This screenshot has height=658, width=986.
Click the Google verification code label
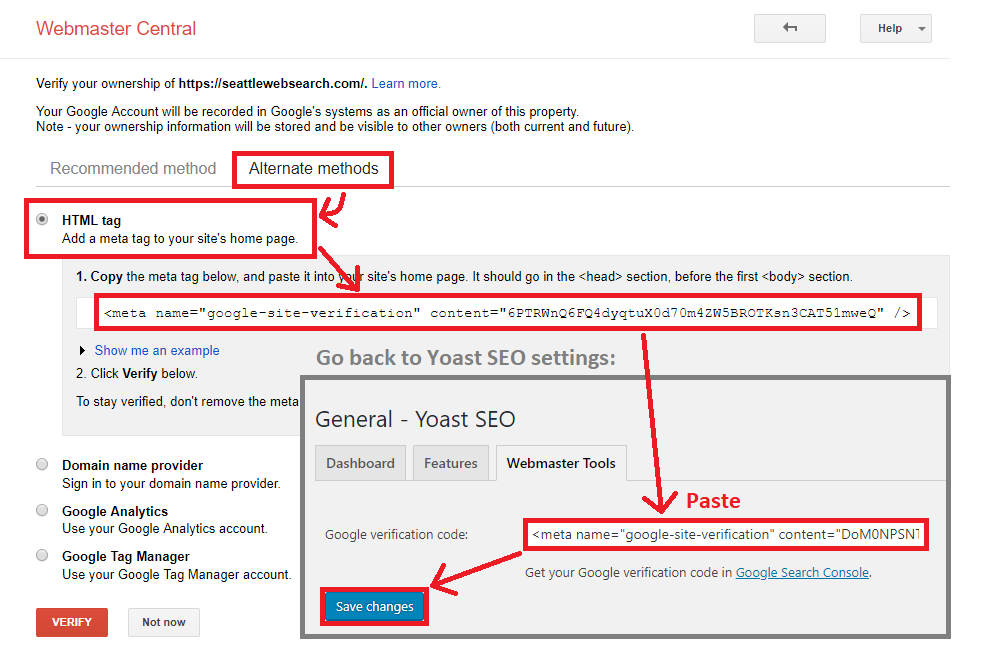pos(396,535)
